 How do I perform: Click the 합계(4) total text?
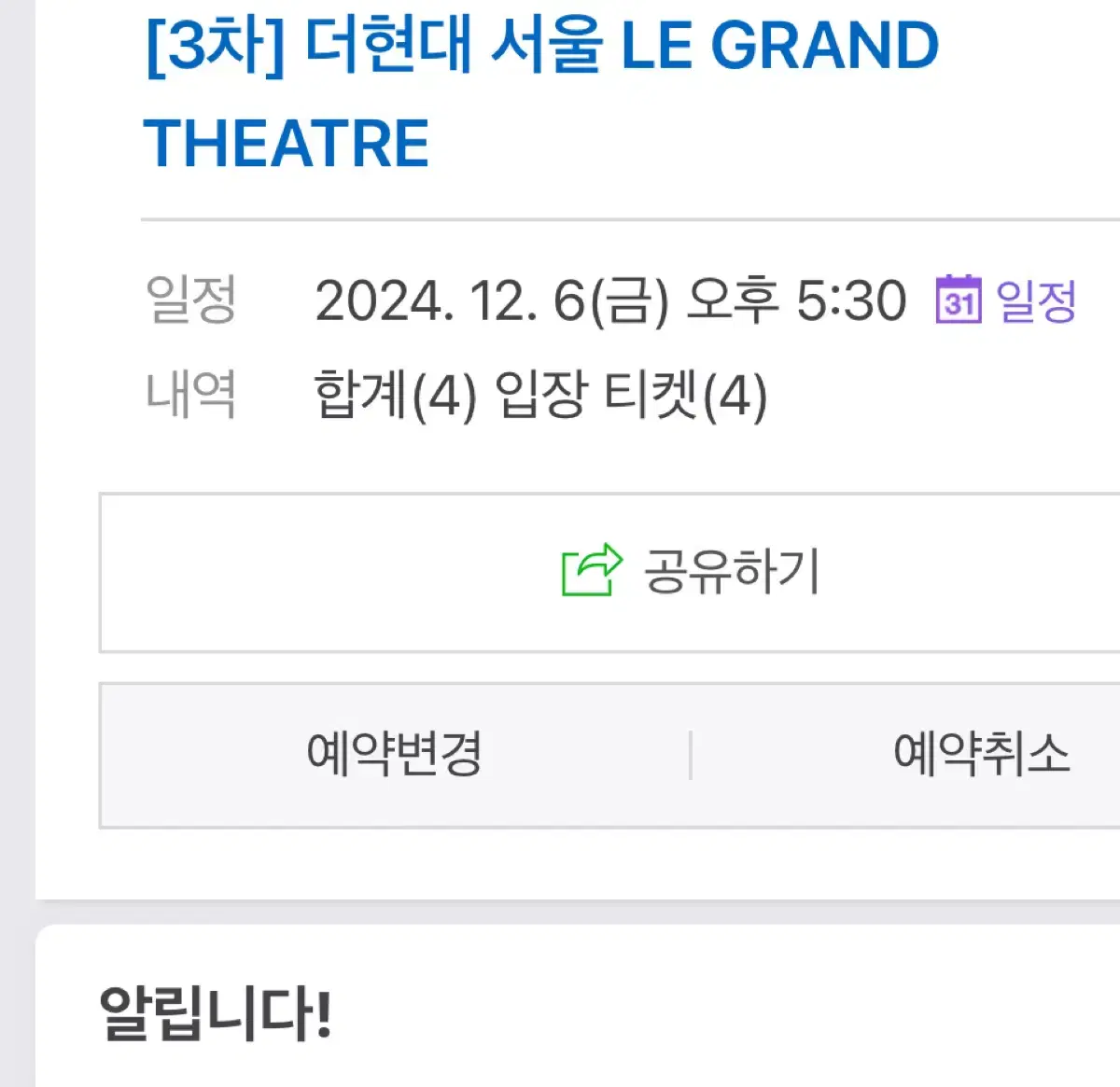[396, 395]
